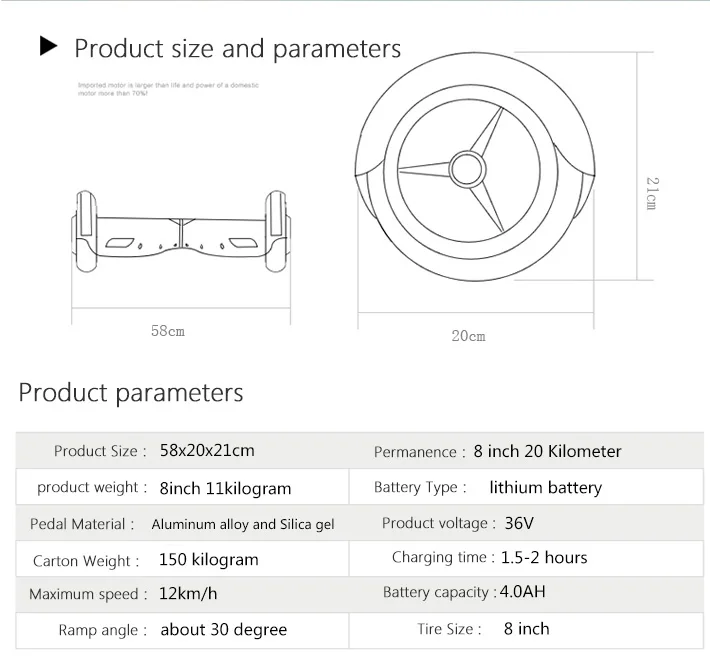The height and width of the screenshot is (657, 710).
Task: Click the left wheel of the hoverboard
Action: pos(85,231)
